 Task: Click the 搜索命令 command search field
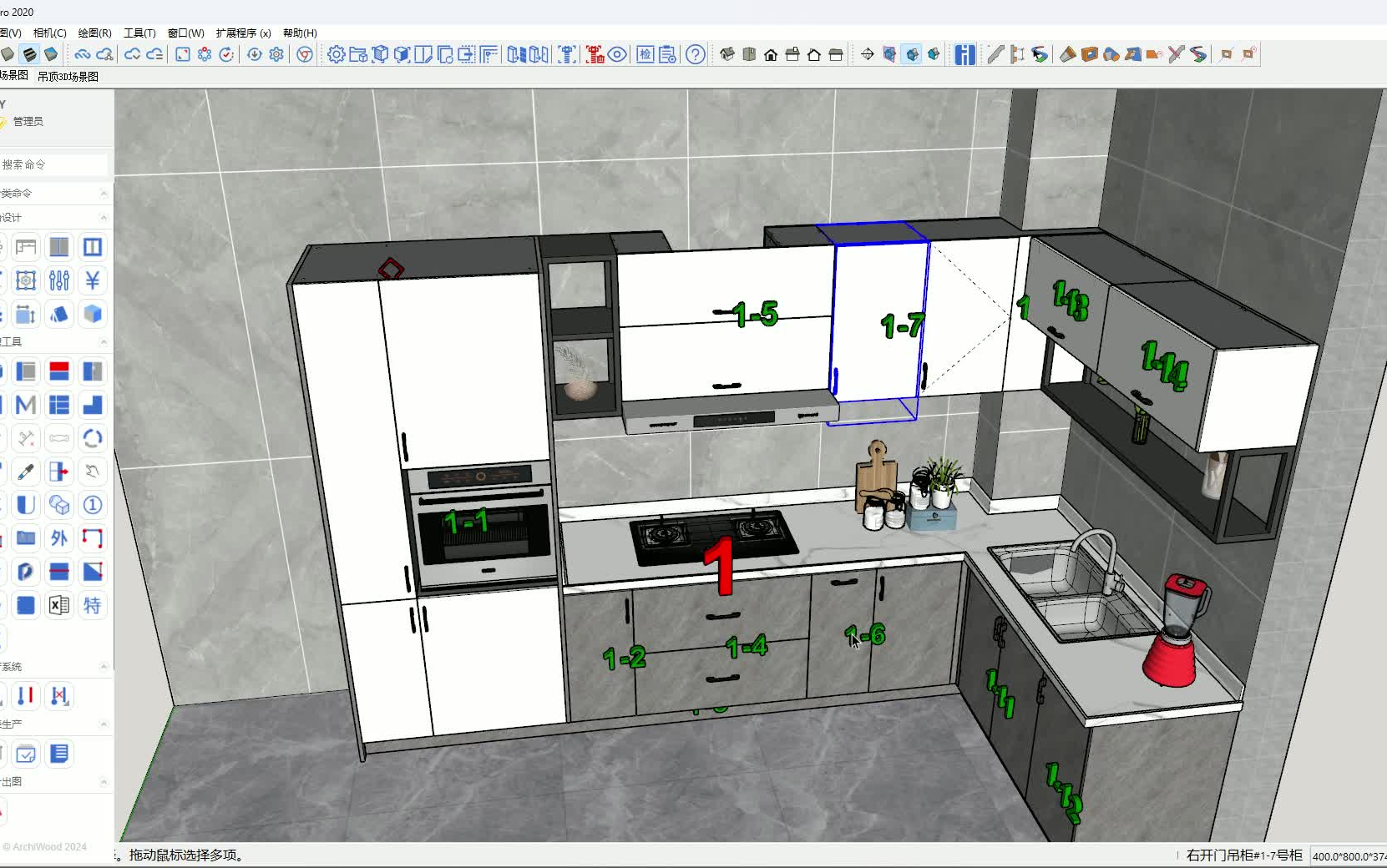point(53,164)
